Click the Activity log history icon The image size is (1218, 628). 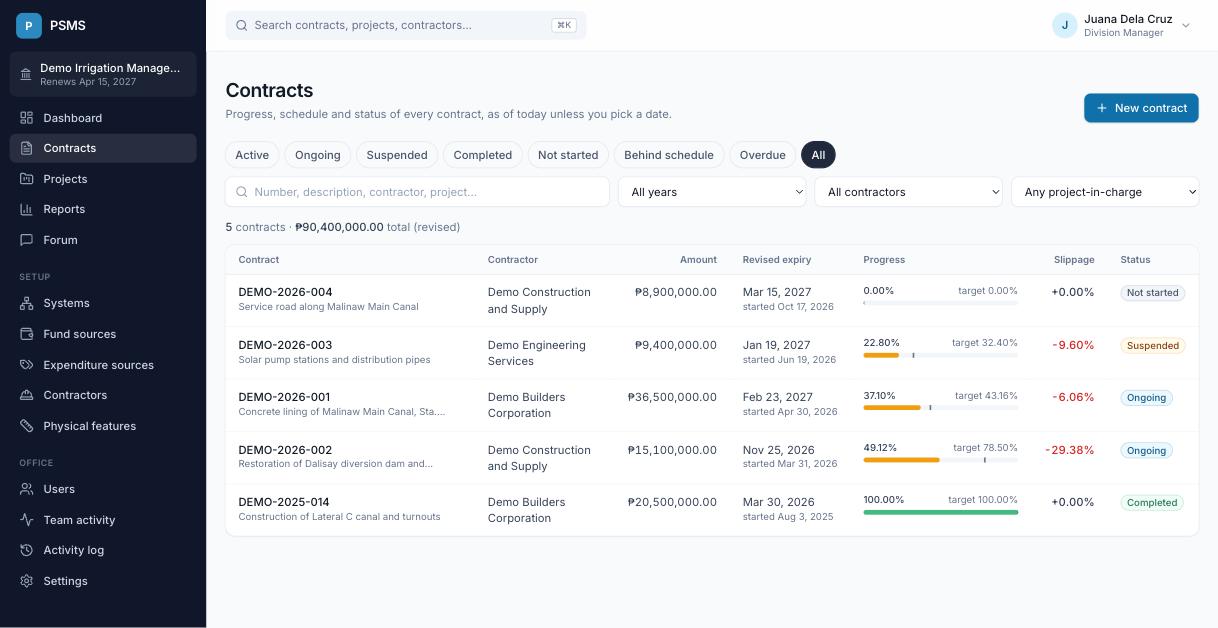coord(27,550)
